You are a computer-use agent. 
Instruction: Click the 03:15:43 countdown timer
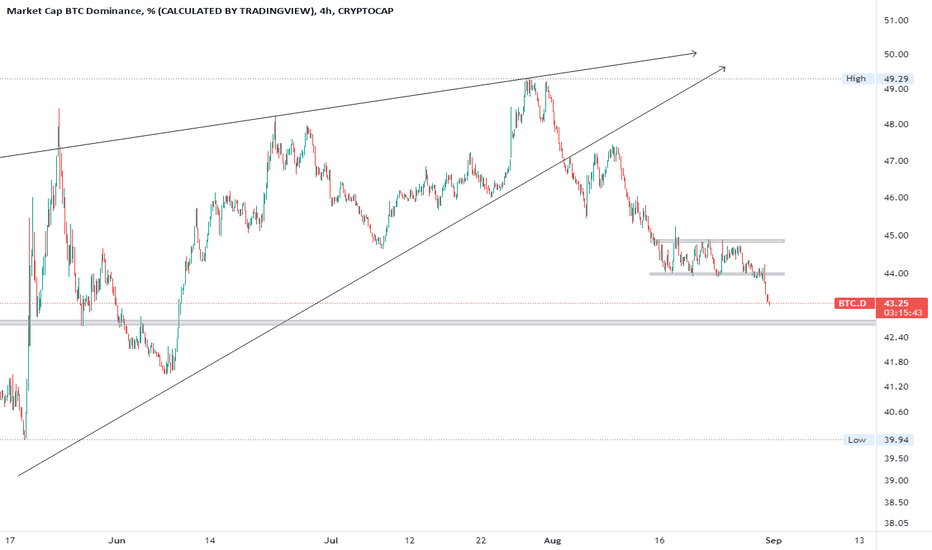[x=902, y=313]
